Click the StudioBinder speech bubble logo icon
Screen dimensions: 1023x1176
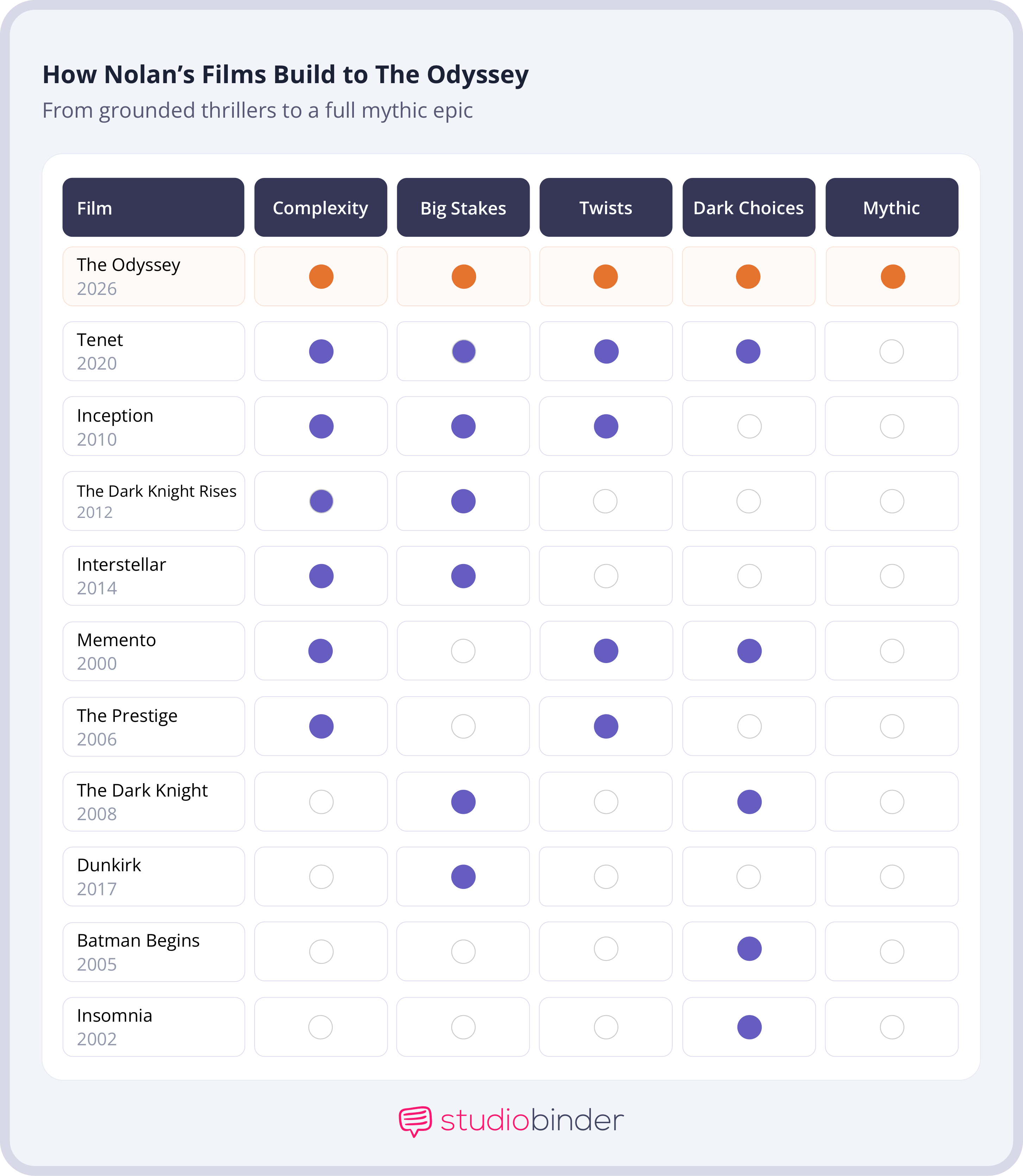pos(415,1121)
